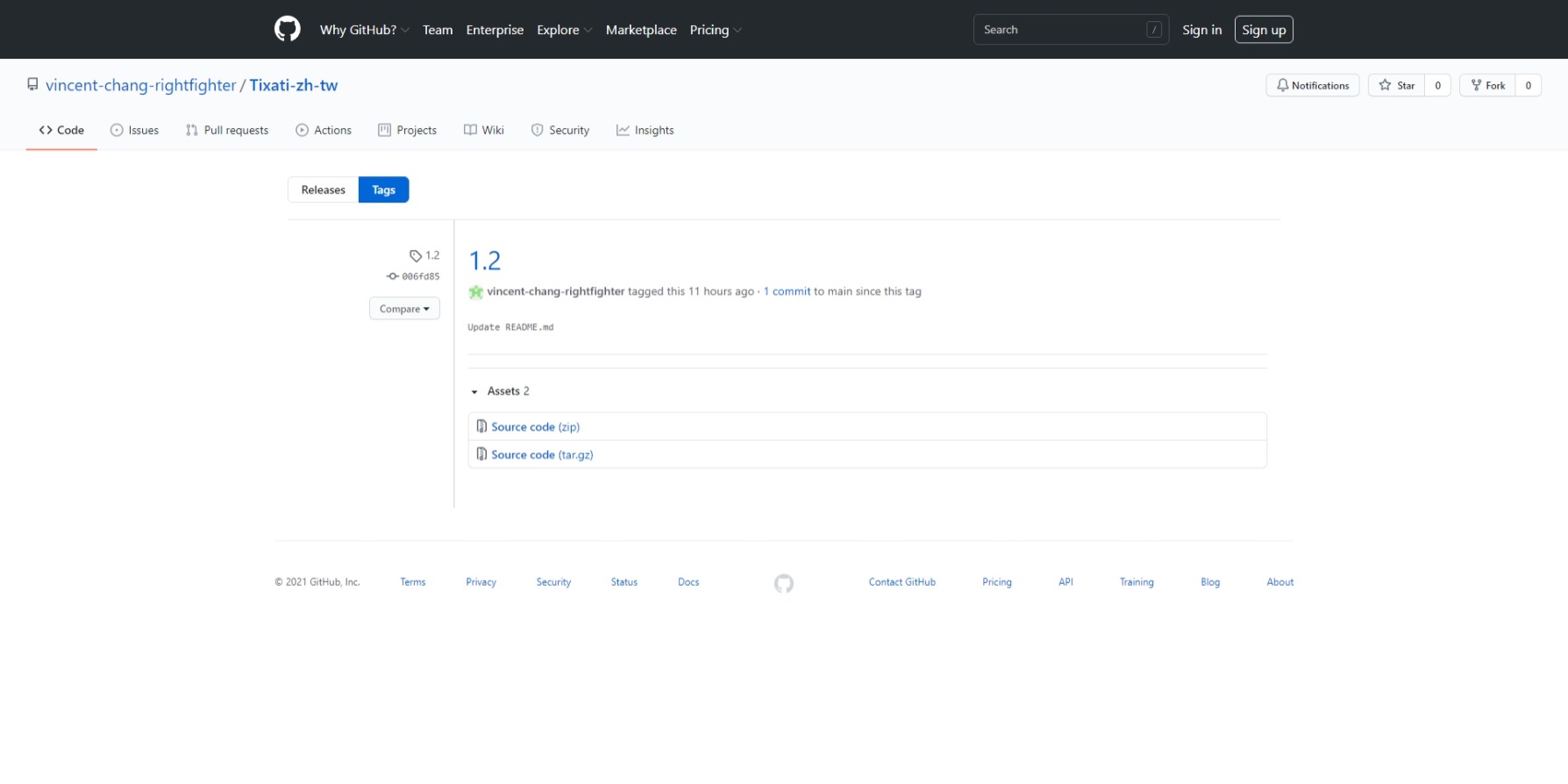The height and width of the screenshot is (784, 1568).
Task: Open vincent-chang-rightfighter tagger link
Action: (x=555, y=291)
